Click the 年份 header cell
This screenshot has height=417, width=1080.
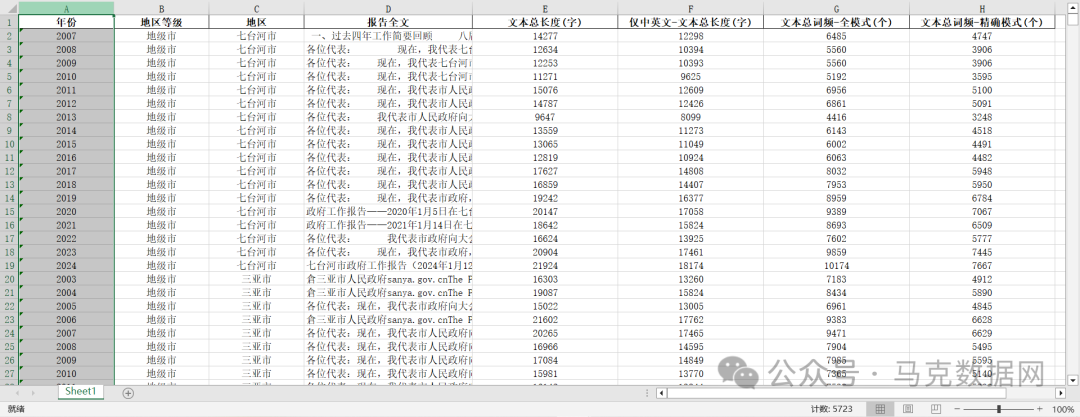(66, 22)
